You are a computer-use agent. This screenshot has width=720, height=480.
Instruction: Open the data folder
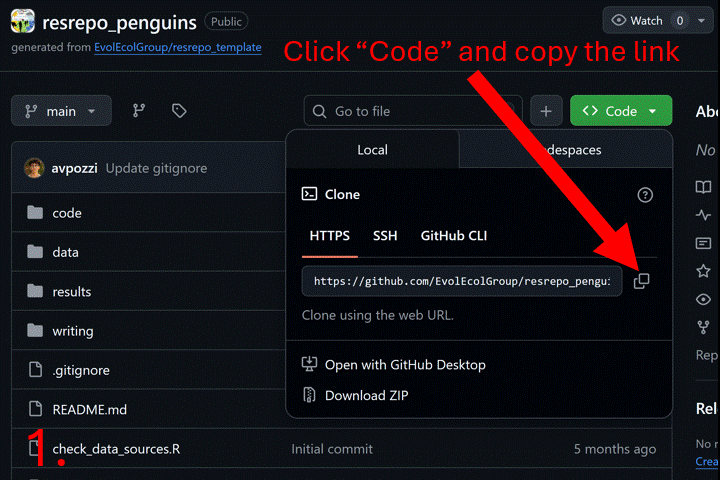coord(66,252)
